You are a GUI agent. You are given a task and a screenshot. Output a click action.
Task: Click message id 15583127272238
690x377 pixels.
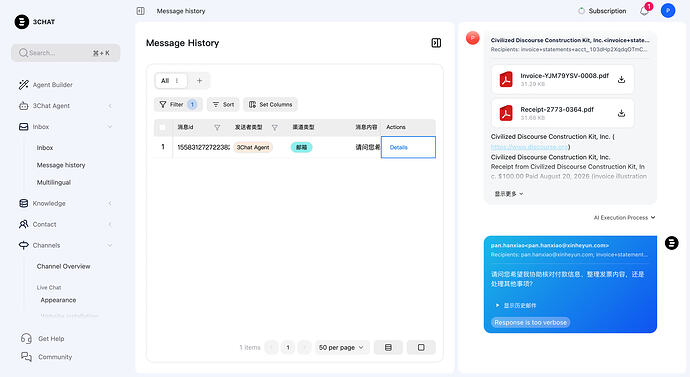[x=203, y=147]
